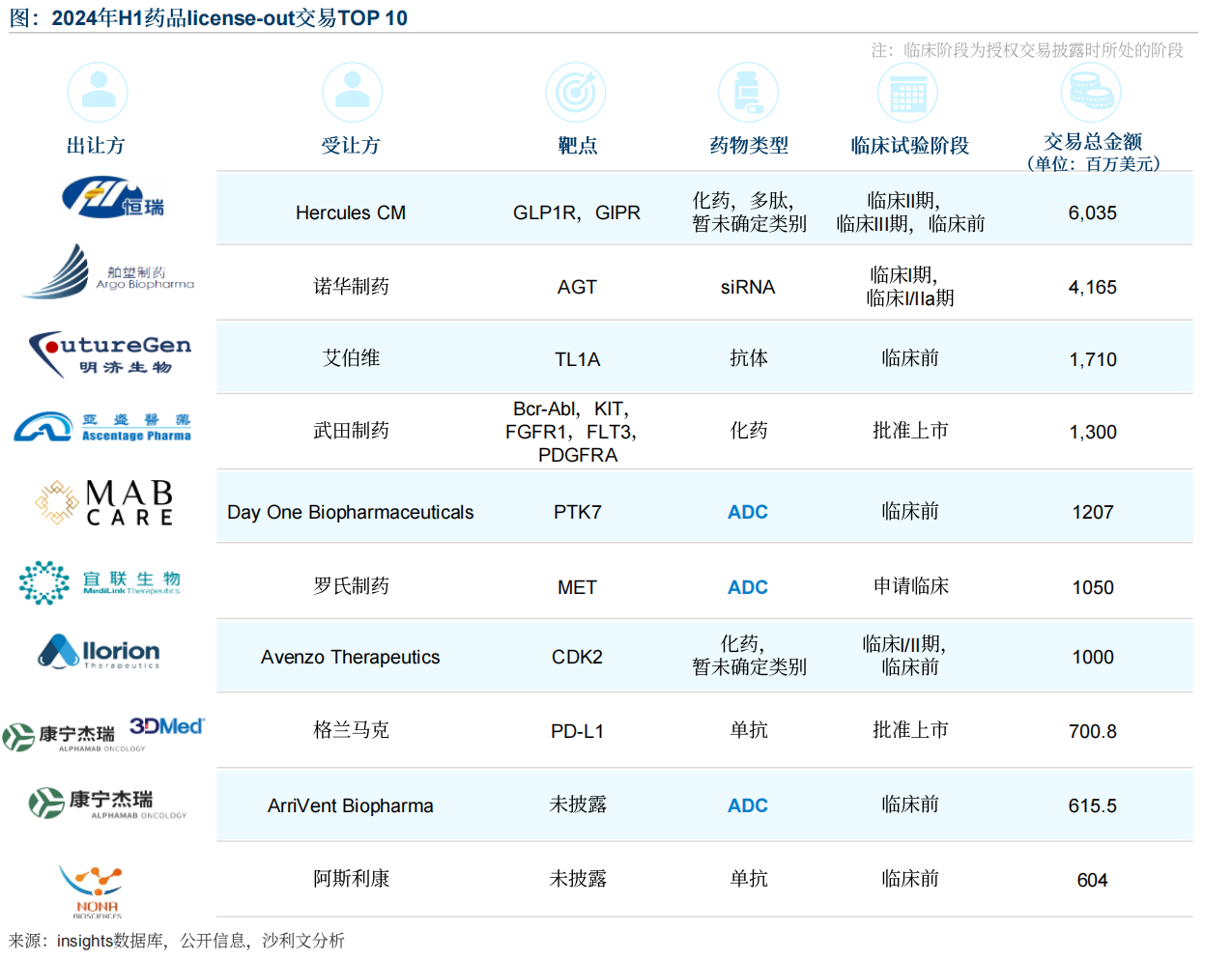Click the MAB CARE logo
Screen dimensions: 1232x960
tap(104, 503)
